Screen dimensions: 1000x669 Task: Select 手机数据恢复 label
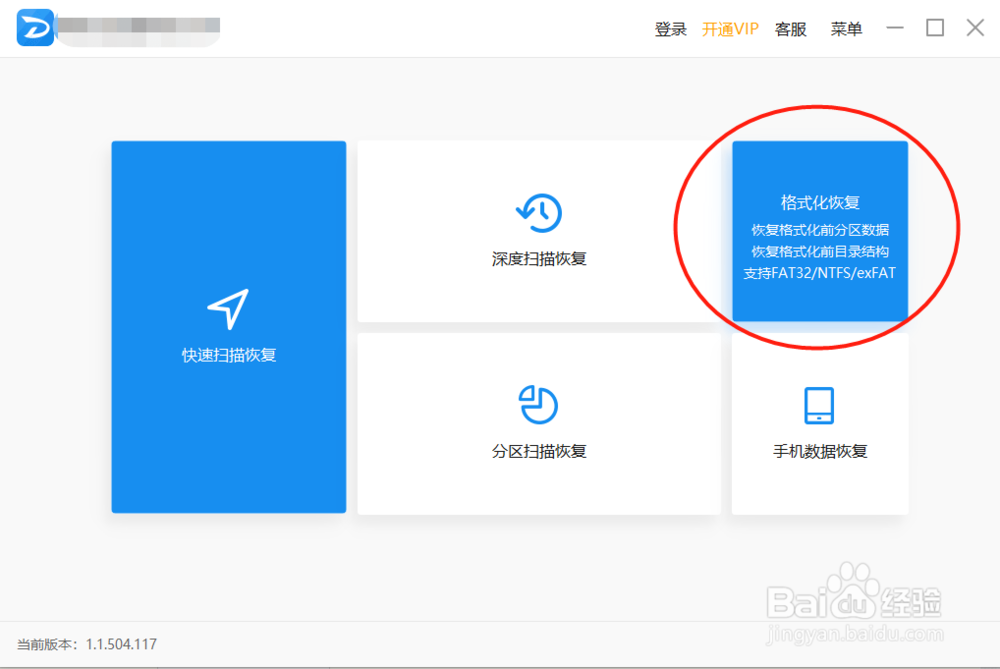pos(820,452)
